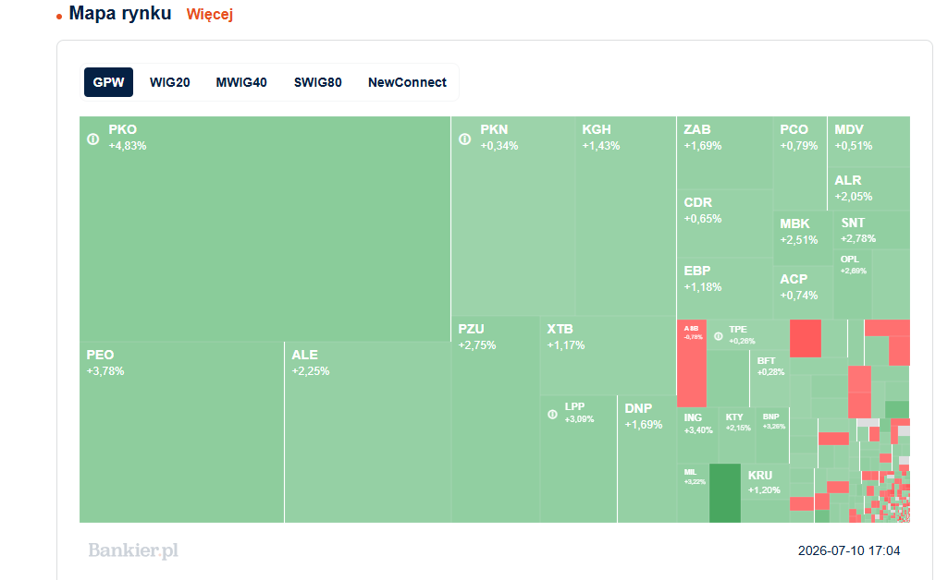Switch to the SWIG80 tab
The height and width of the screenshot is (580, 948).
(317, 82)
